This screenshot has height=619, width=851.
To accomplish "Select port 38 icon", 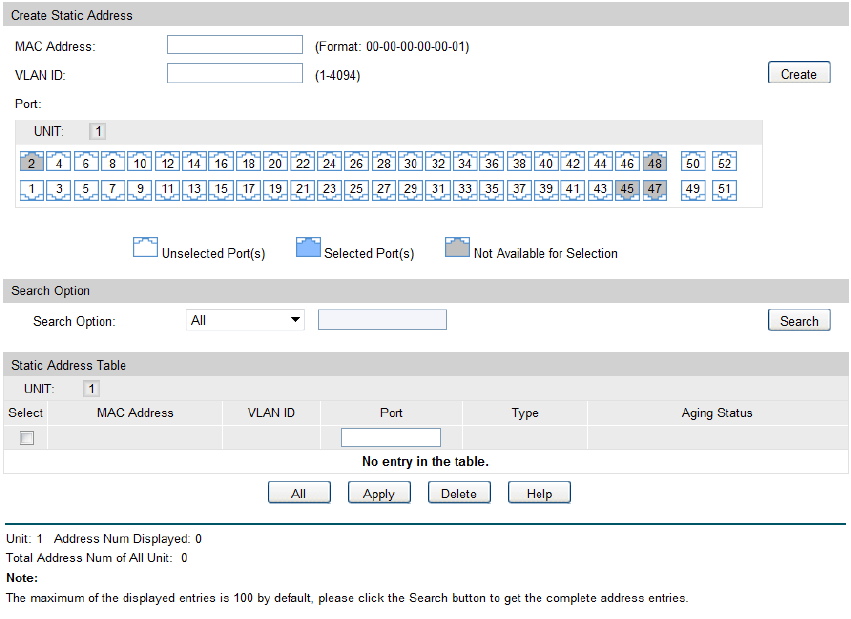I will [x=519, y=162].
